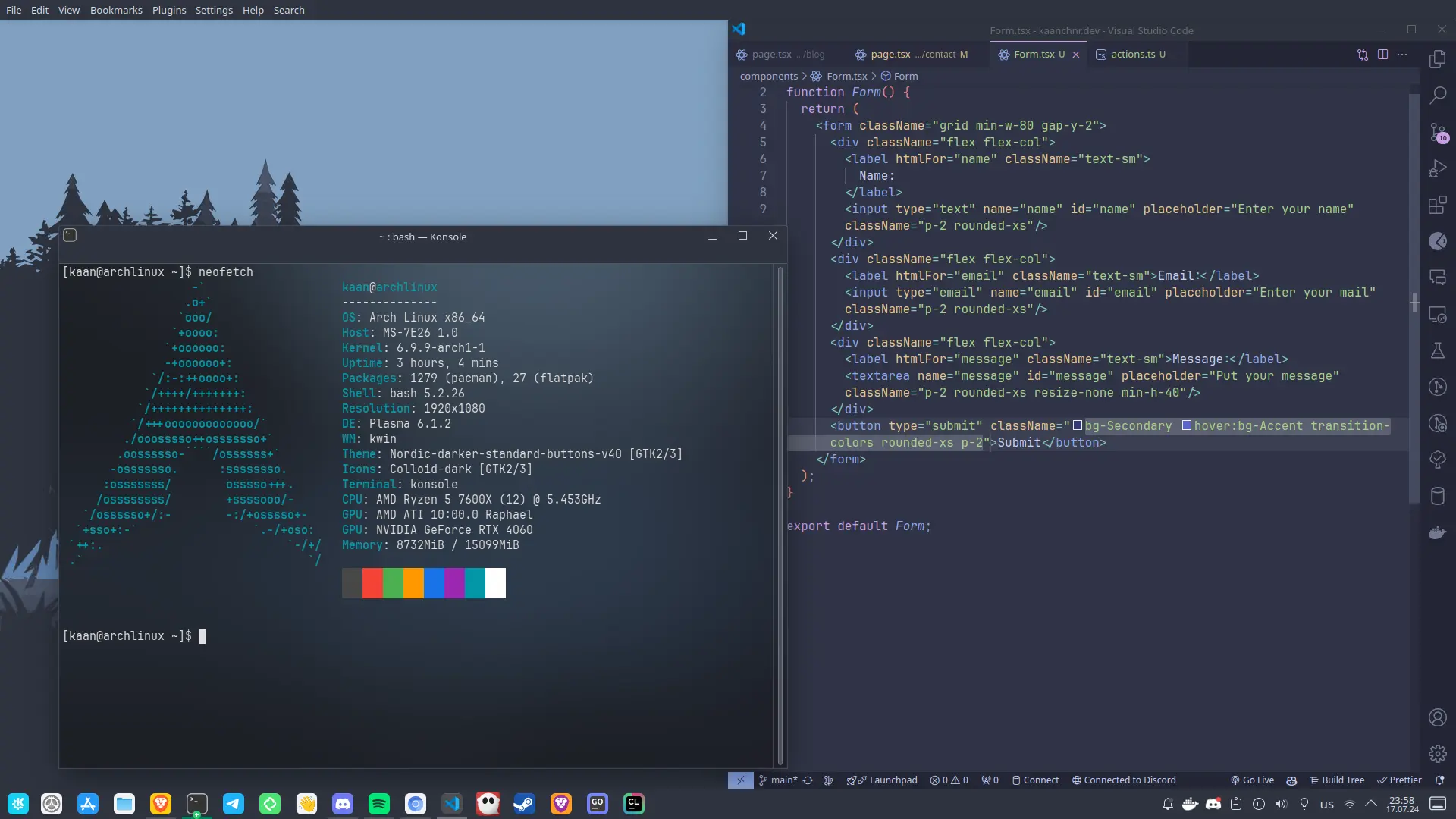Open the Discord taskbar icon
This screenshot has width=1456, height=819.
click(343, 804)
